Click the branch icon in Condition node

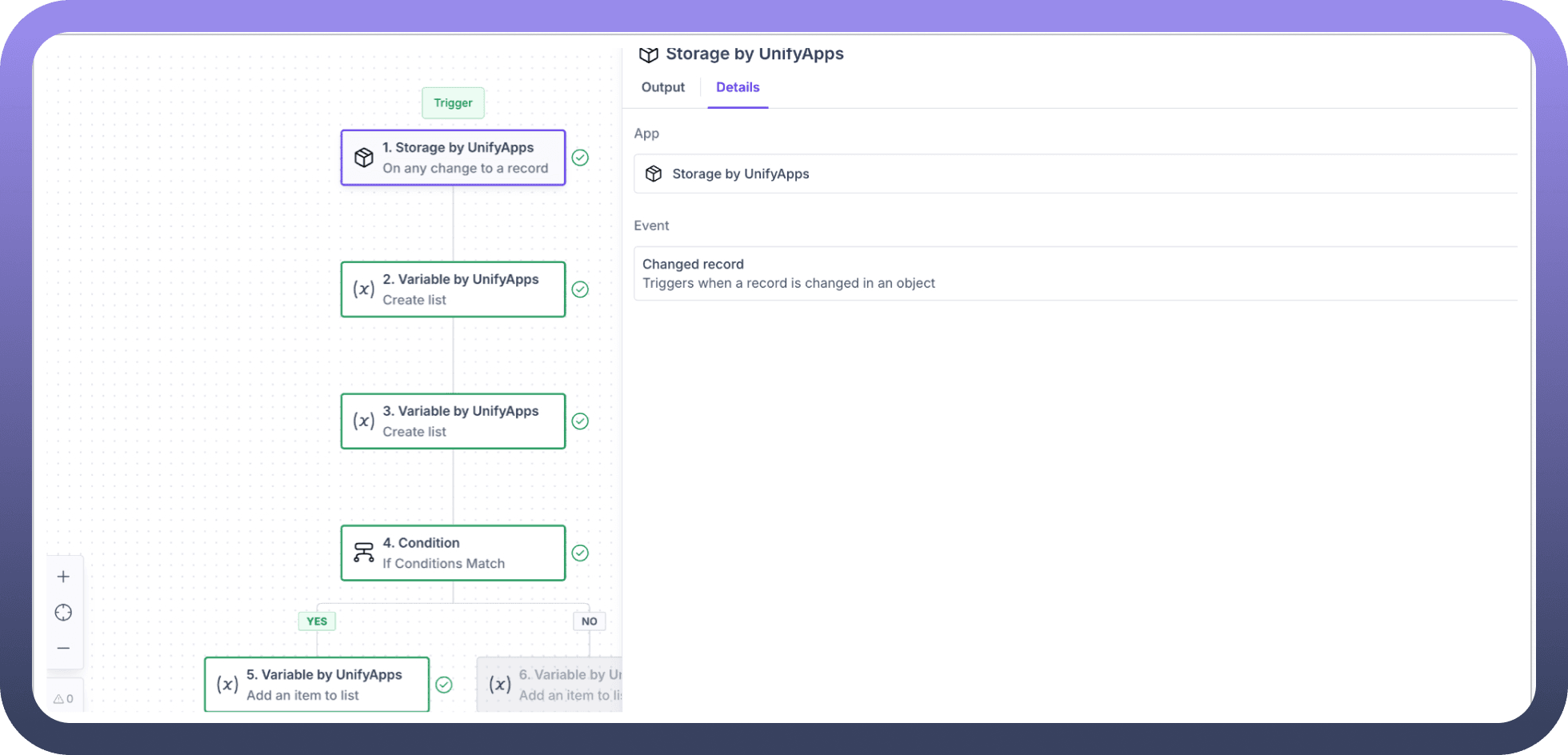(364, 553)
